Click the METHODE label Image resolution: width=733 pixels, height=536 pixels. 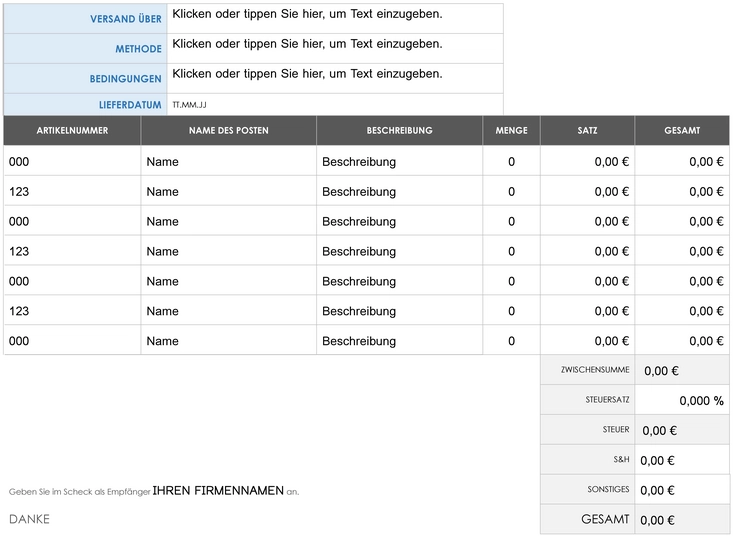click(138, 49)
